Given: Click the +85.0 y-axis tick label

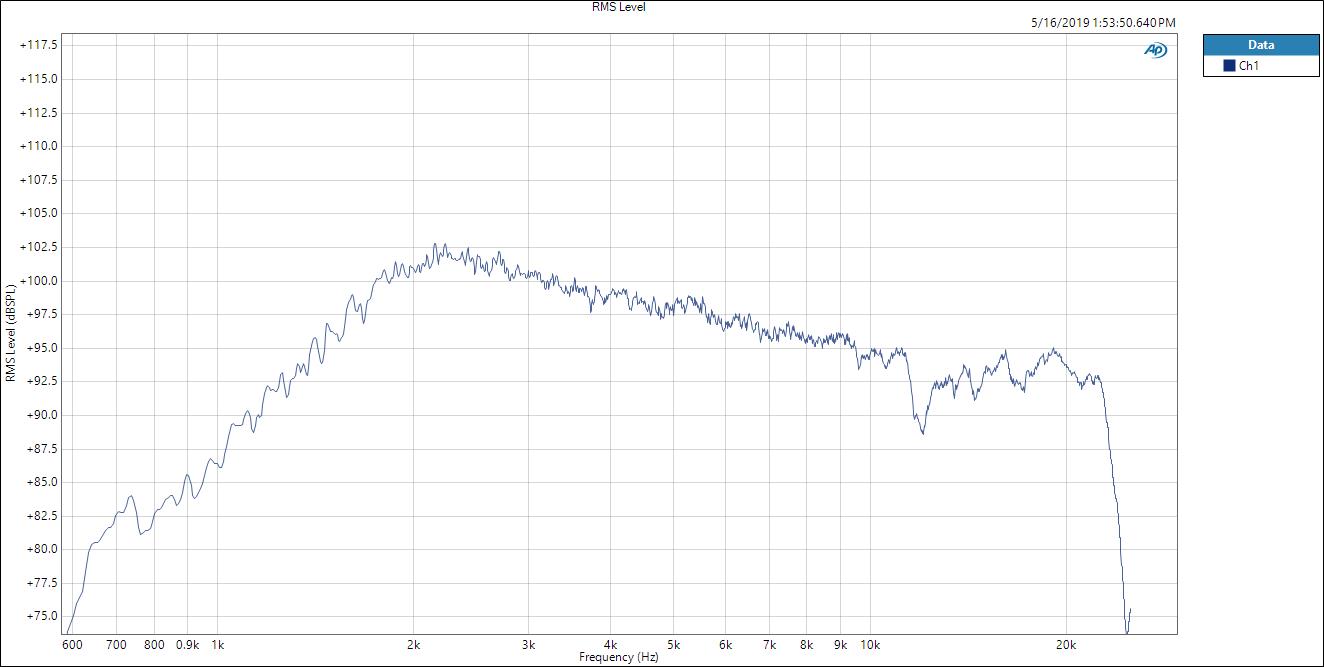Looking at the screenshot, I should (43, 482).
